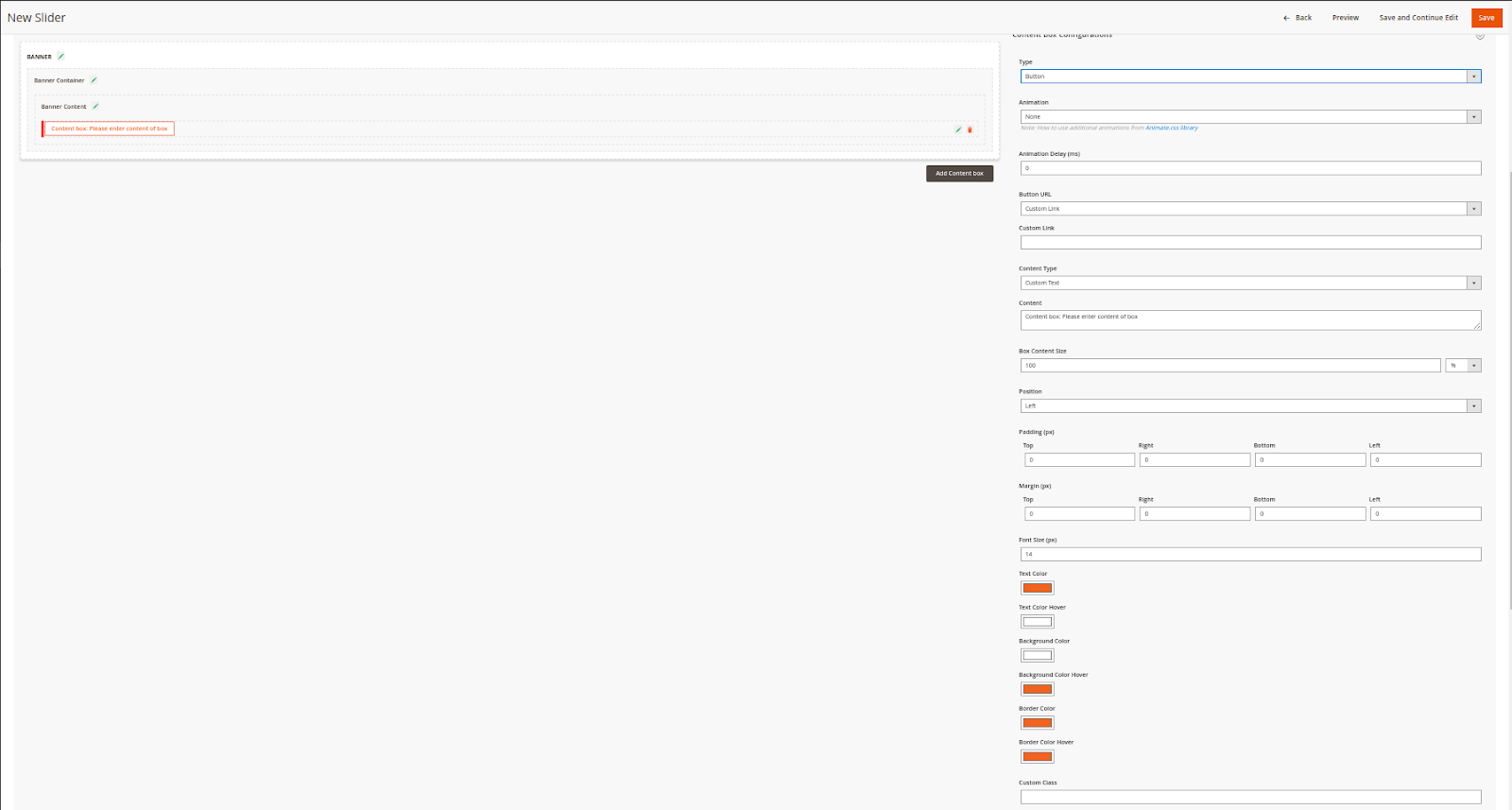Click the Padding Left field

pyautogui.click(x=1425, y=460)
